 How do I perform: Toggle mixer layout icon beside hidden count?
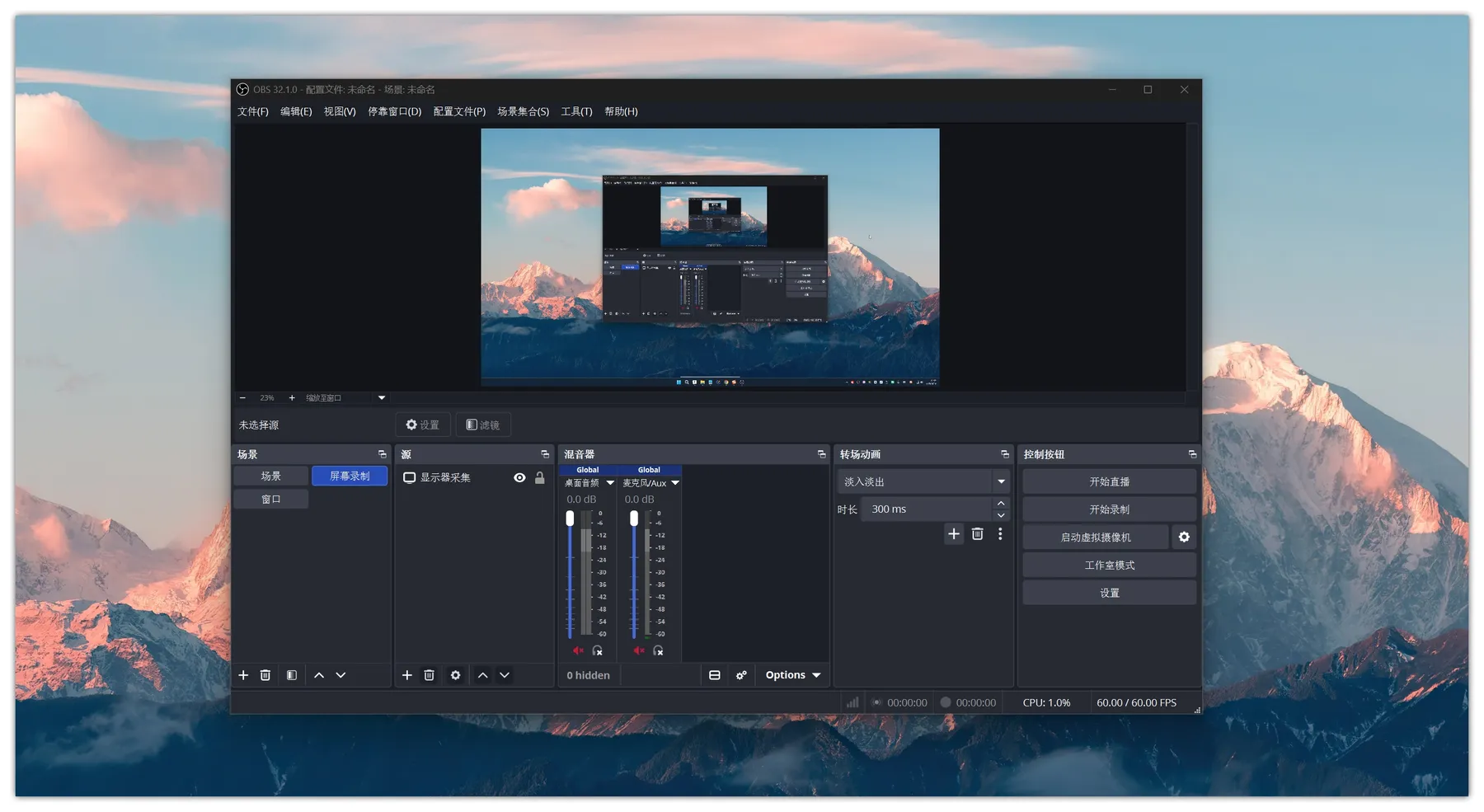click(x=715, y=675)
